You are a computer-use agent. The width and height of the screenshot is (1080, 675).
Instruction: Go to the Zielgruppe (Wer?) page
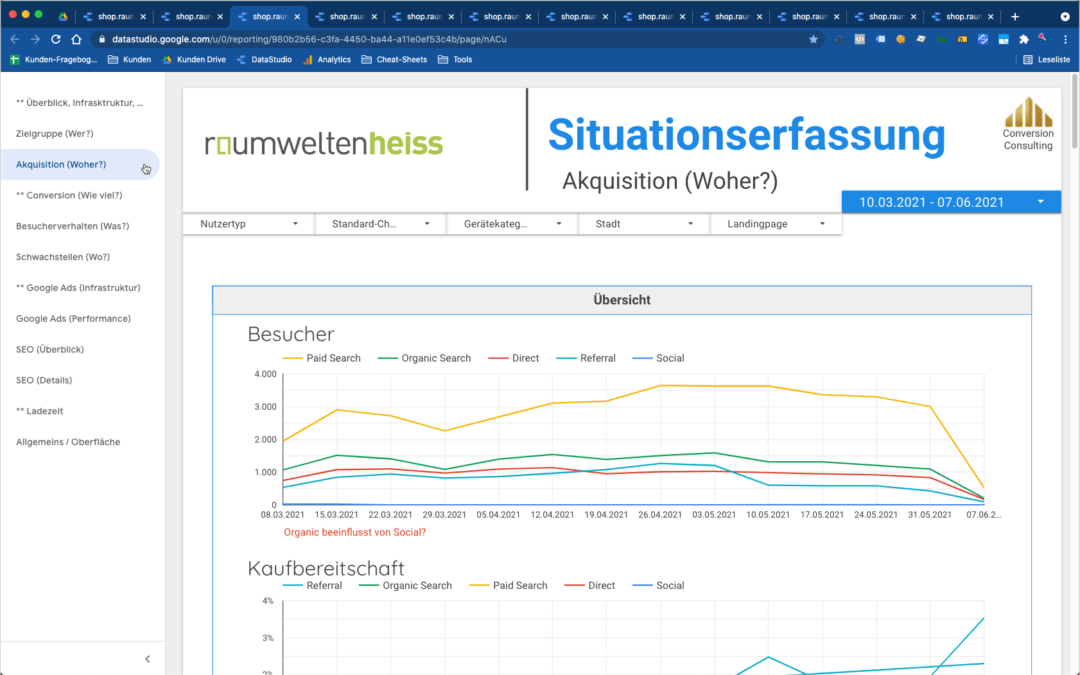click(x=55, y=133)
